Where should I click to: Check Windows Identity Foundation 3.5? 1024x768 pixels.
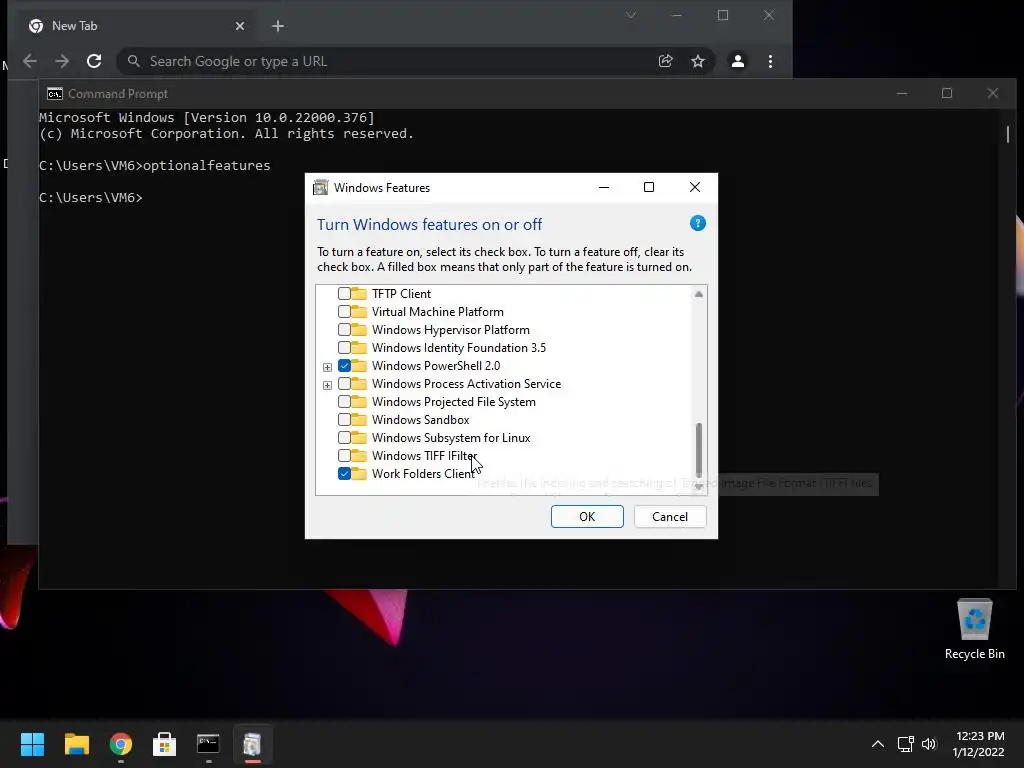click(344, 347)
